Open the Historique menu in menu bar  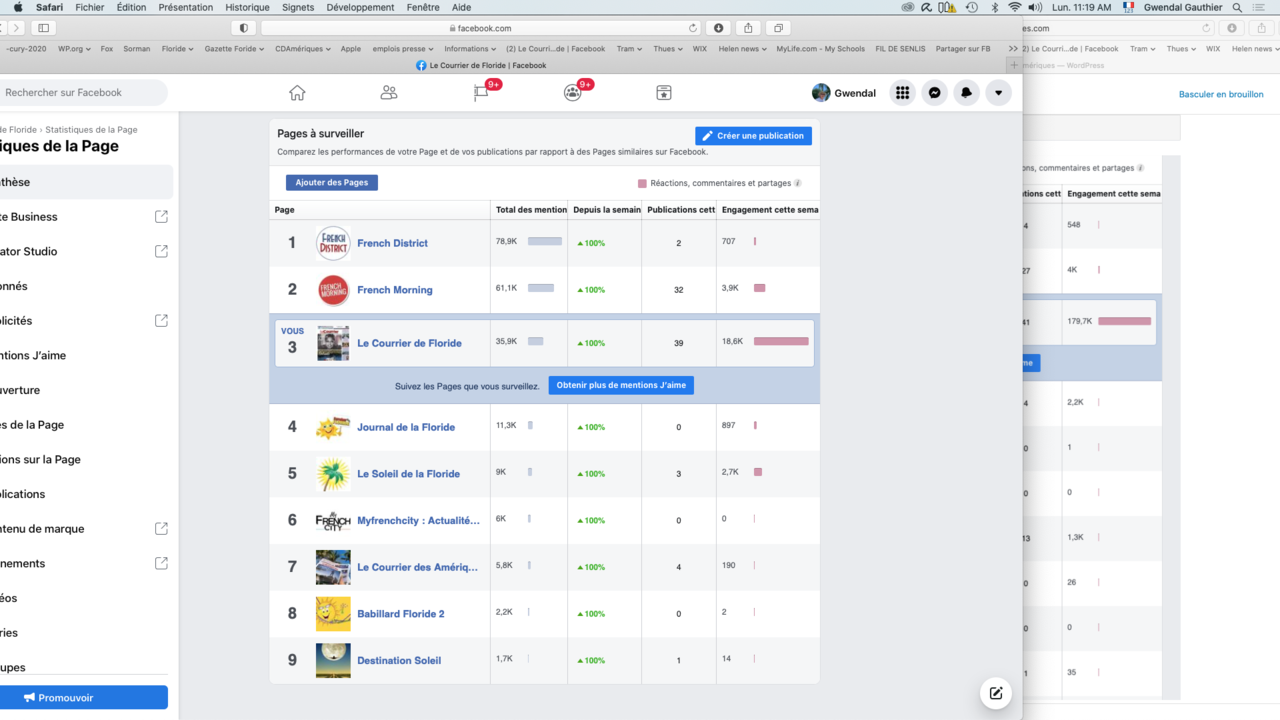tap(247, 7)
